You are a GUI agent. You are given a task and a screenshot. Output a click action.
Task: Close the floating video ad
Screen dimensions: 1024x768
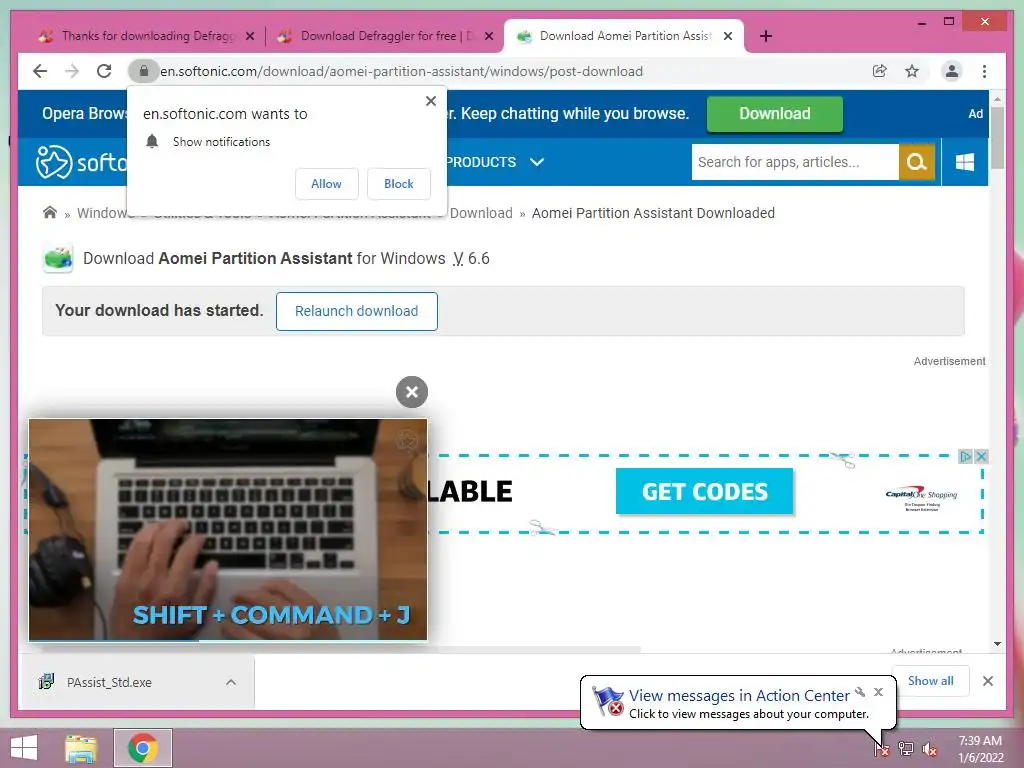click(x=411, y=392)
